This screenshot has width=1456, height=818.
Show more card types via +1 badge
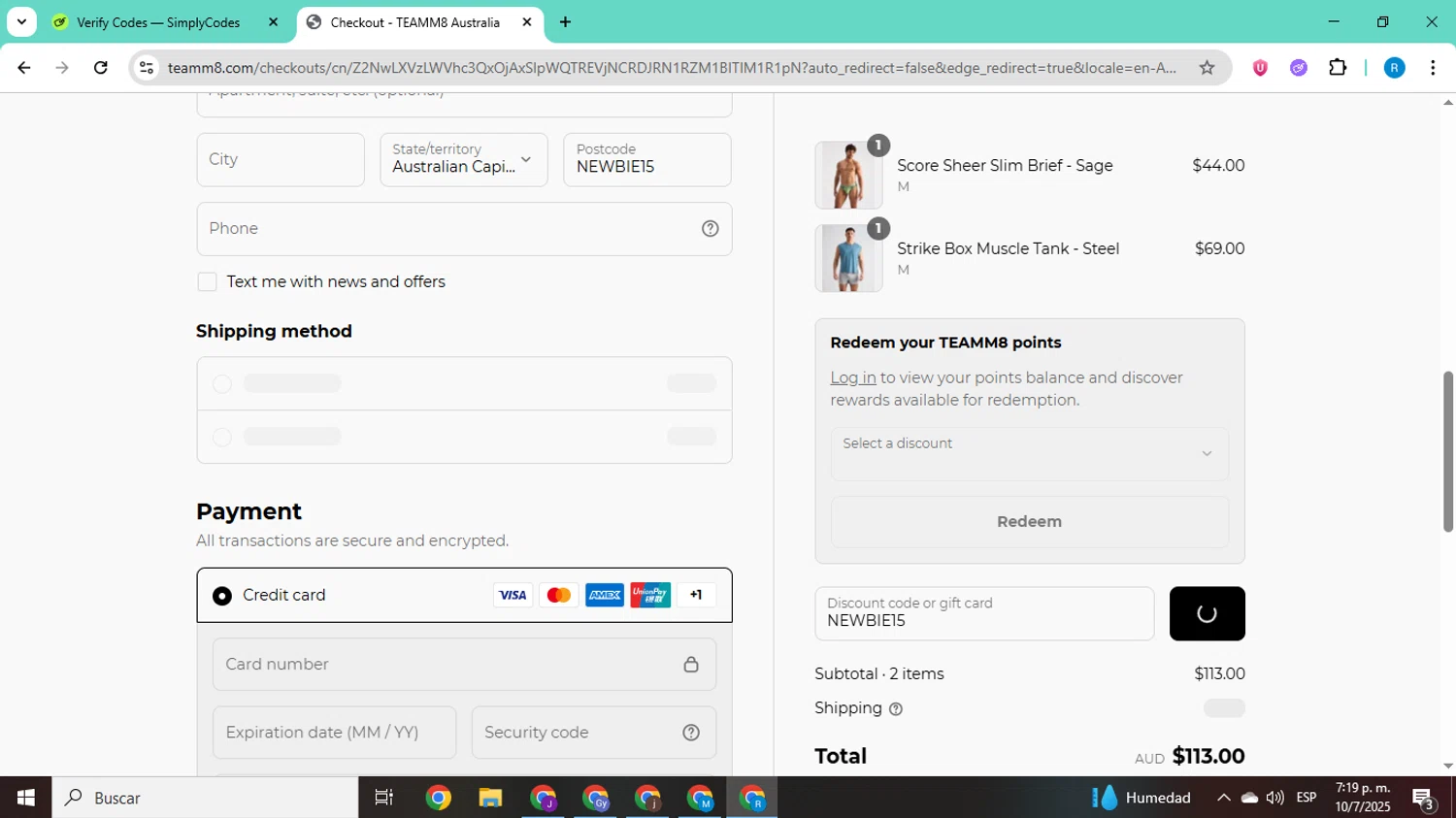(x=696, y=596)
